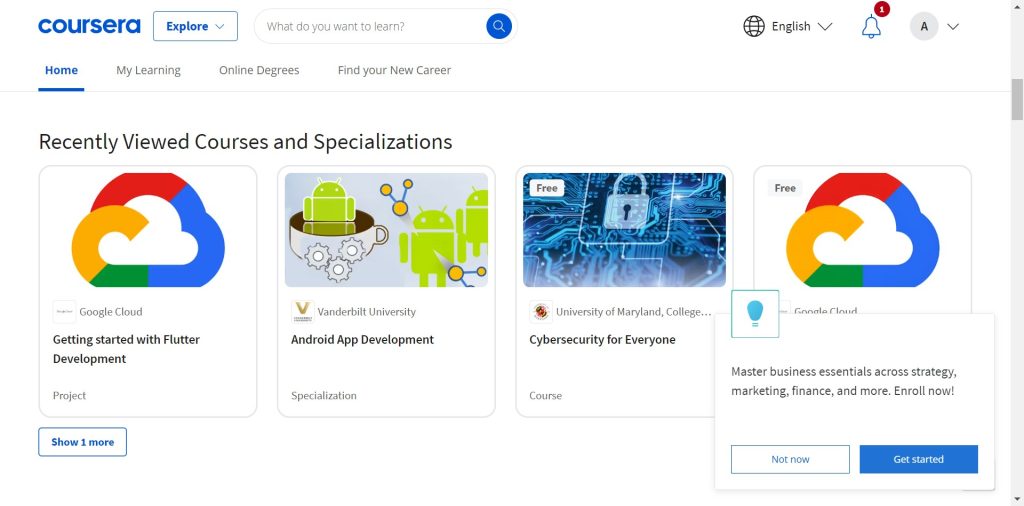The width and height of the screenshot is (1024, 506).
Task: Dismiss the popup with Not now
Action: (790, 459)
